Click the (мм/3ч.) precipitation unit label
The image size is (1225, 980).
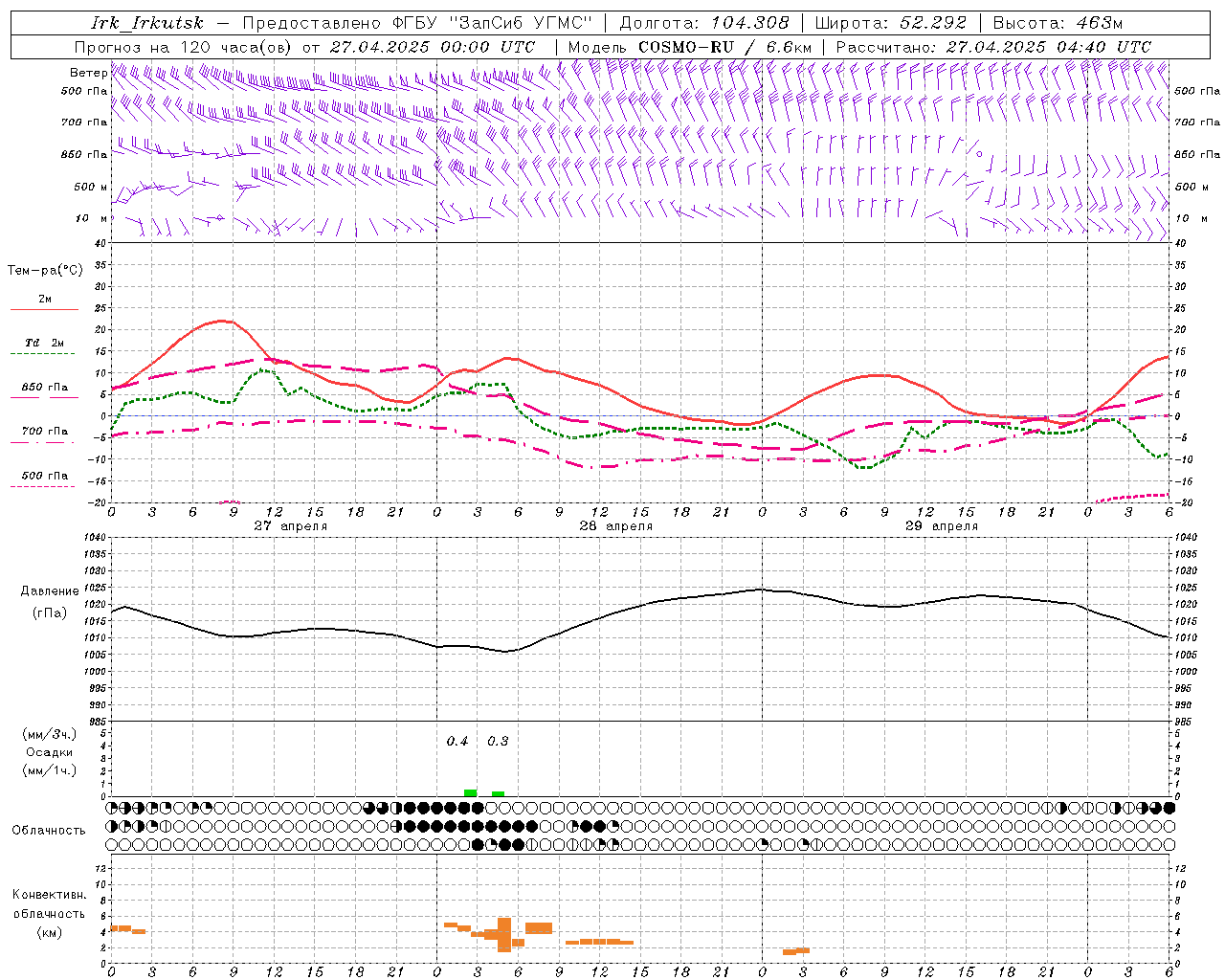click(50, 734)
